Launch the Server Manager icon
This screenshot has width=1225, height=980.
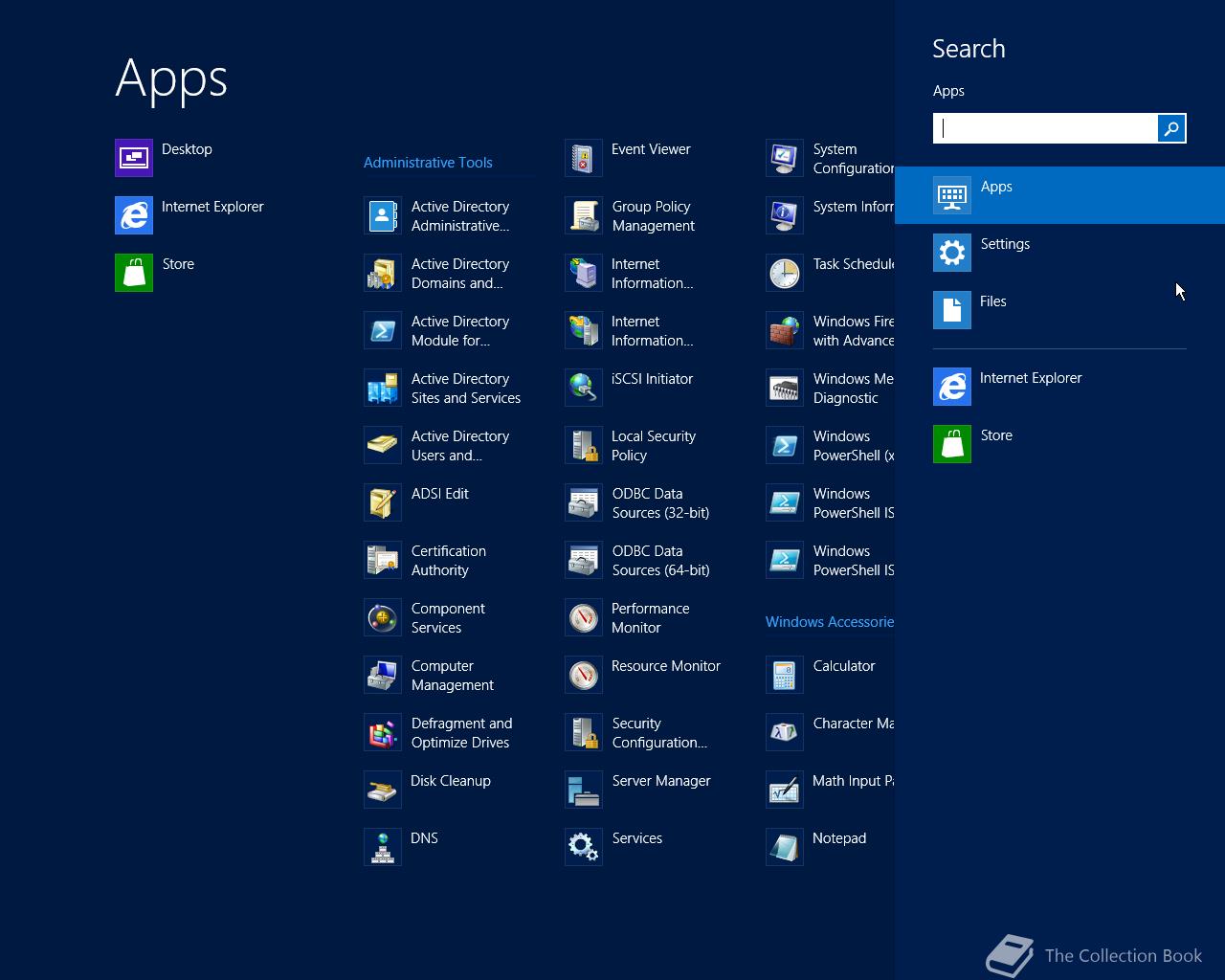584,790
